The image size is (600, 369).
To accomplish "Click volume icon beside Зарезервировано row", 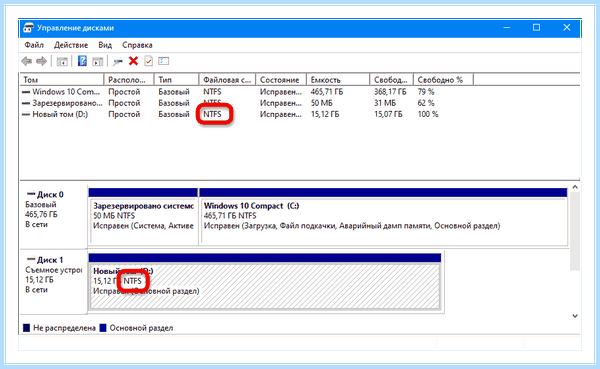I will [x=26, y=103].
